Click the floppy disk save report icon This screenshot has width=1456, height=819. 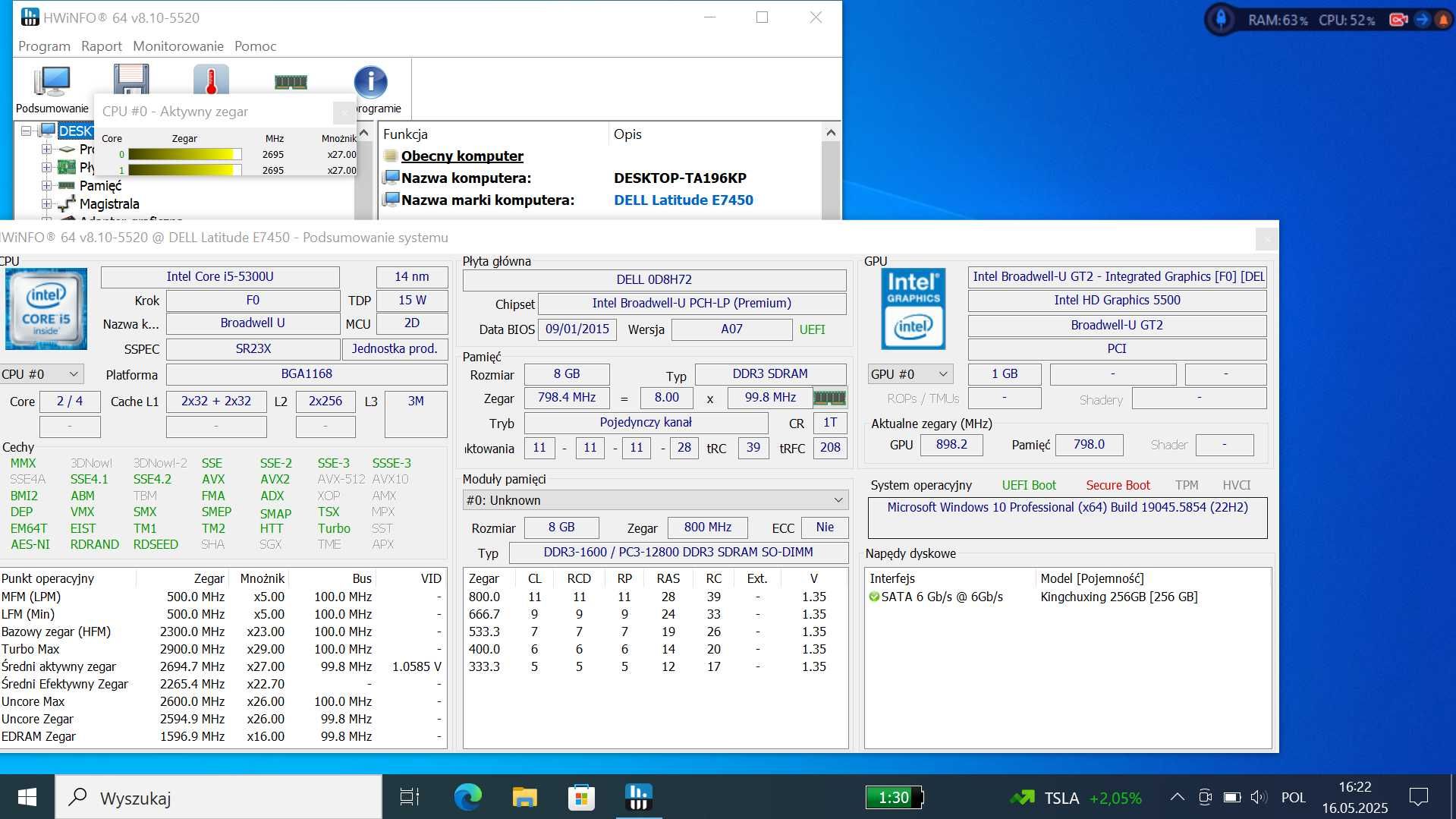point(131,78)
